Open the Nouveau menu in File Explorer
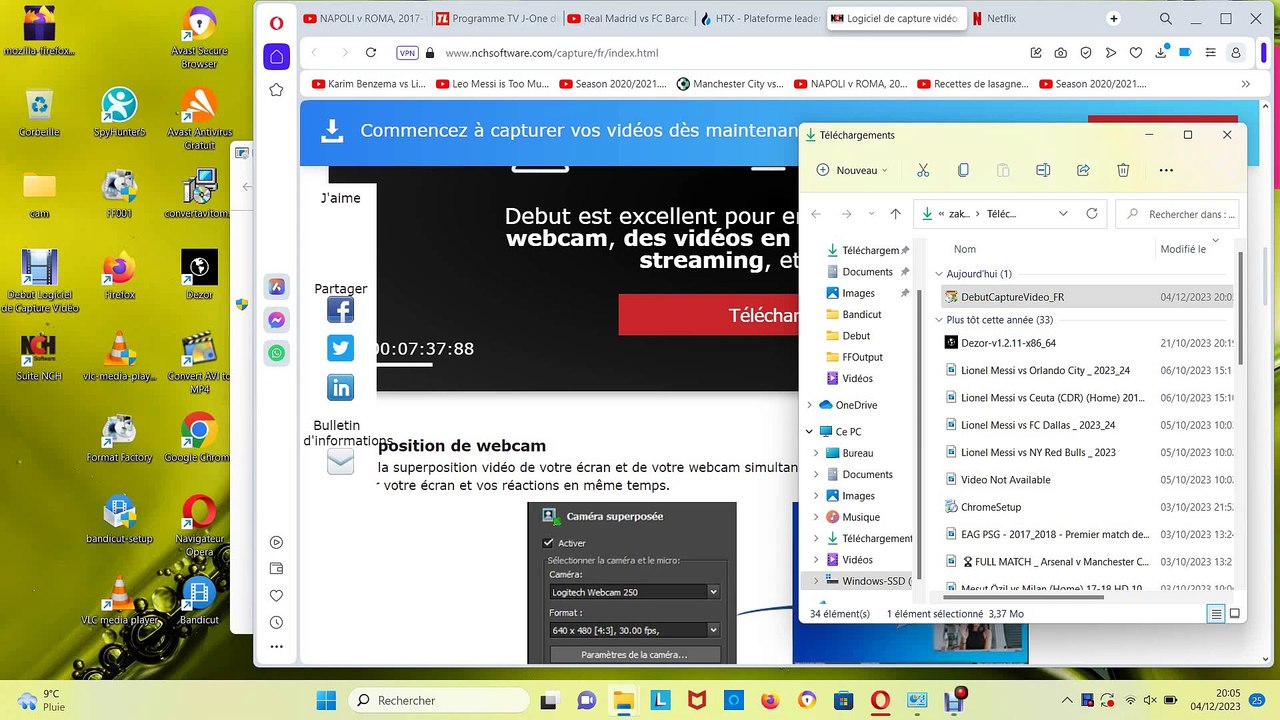The width and height of the screenshot is (1280, 720). (x=852, y=170)
